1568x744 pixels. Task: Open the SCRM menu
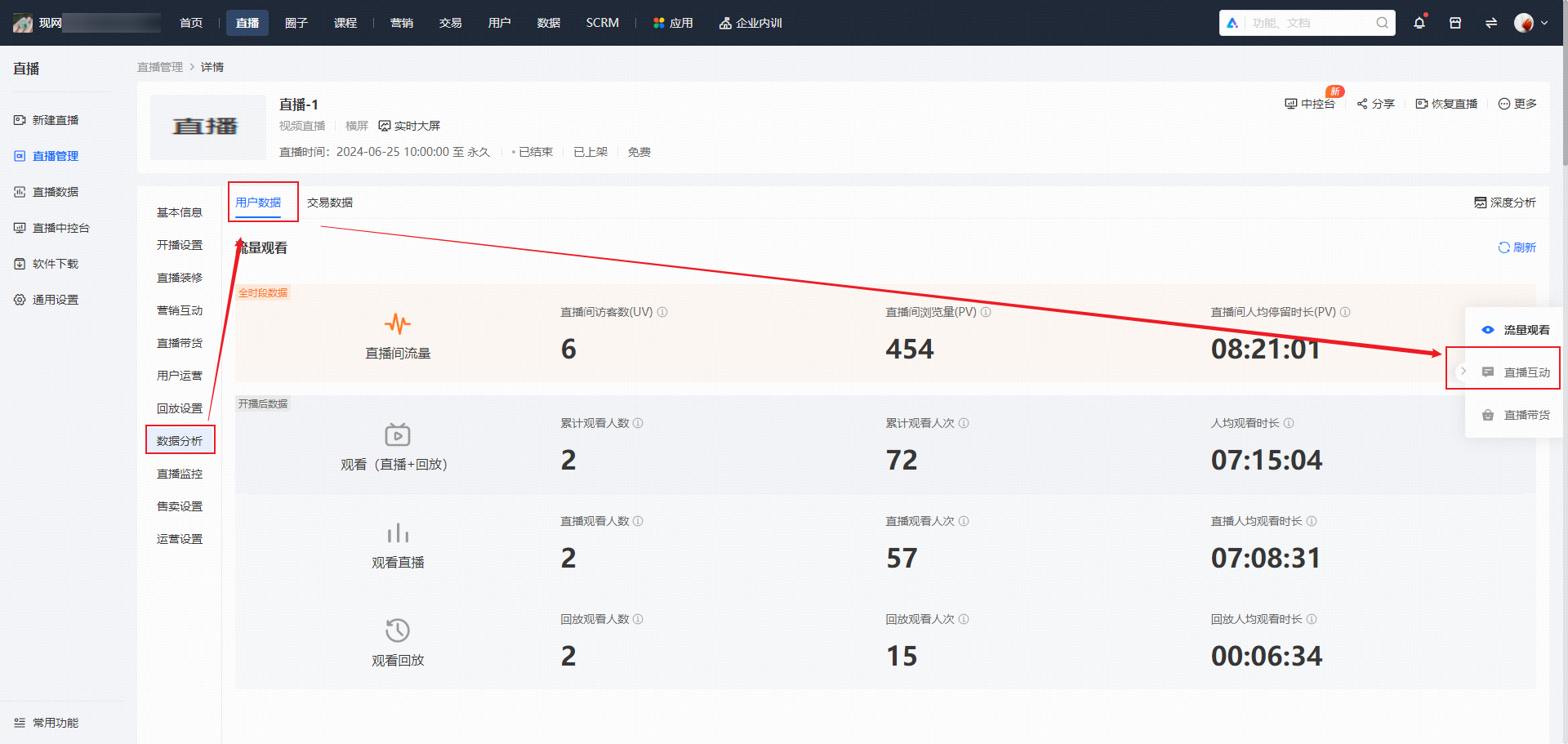(x=603, y=23)
